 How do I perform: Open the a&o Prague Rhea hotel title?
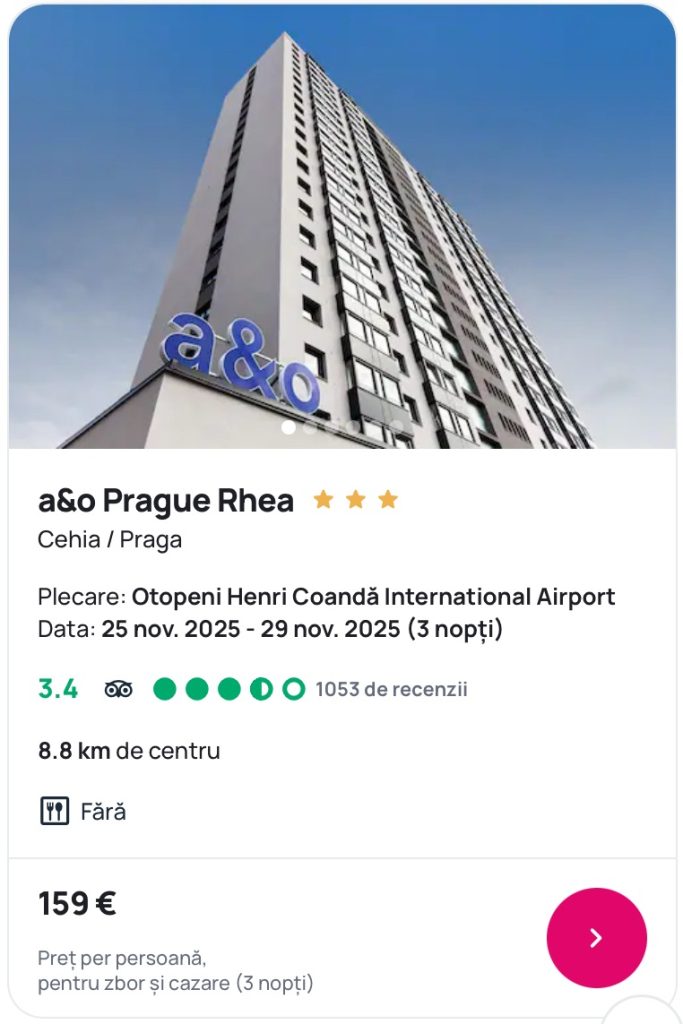coord(166,501)
